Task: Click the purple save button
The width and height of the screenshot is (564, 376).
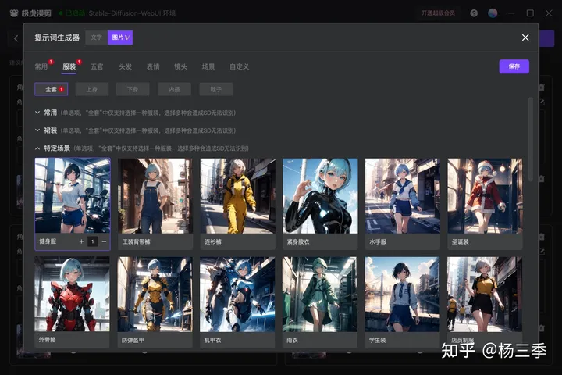Action: pos(514,66)
